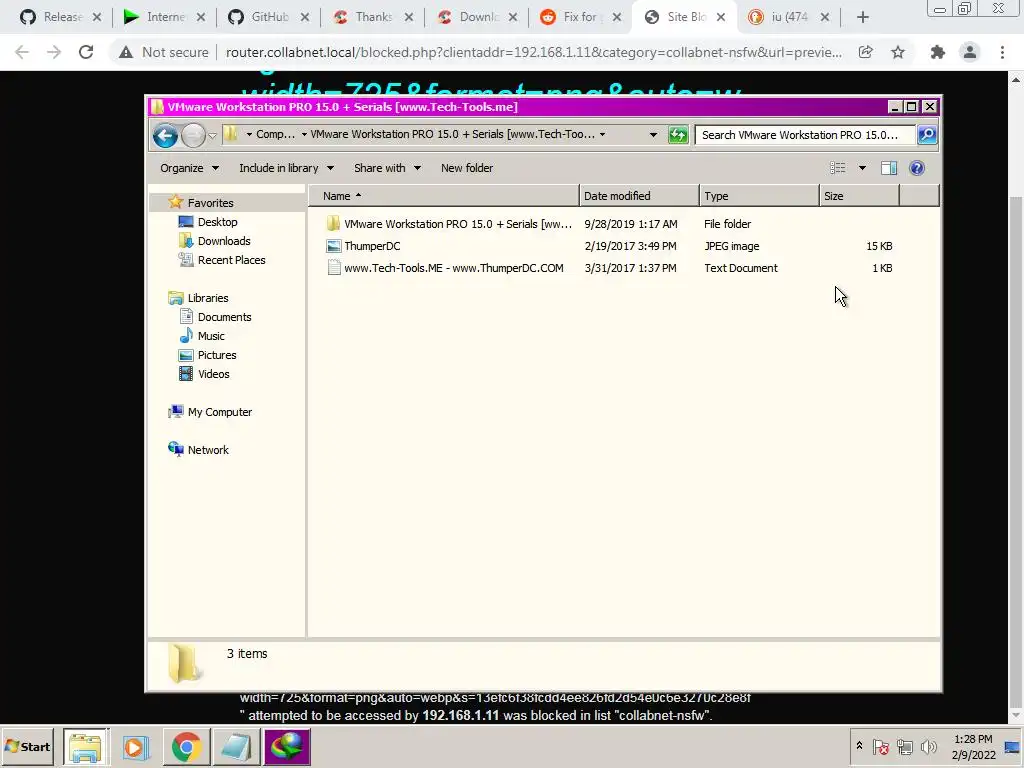Open the Share with menu

coord(387,168)
